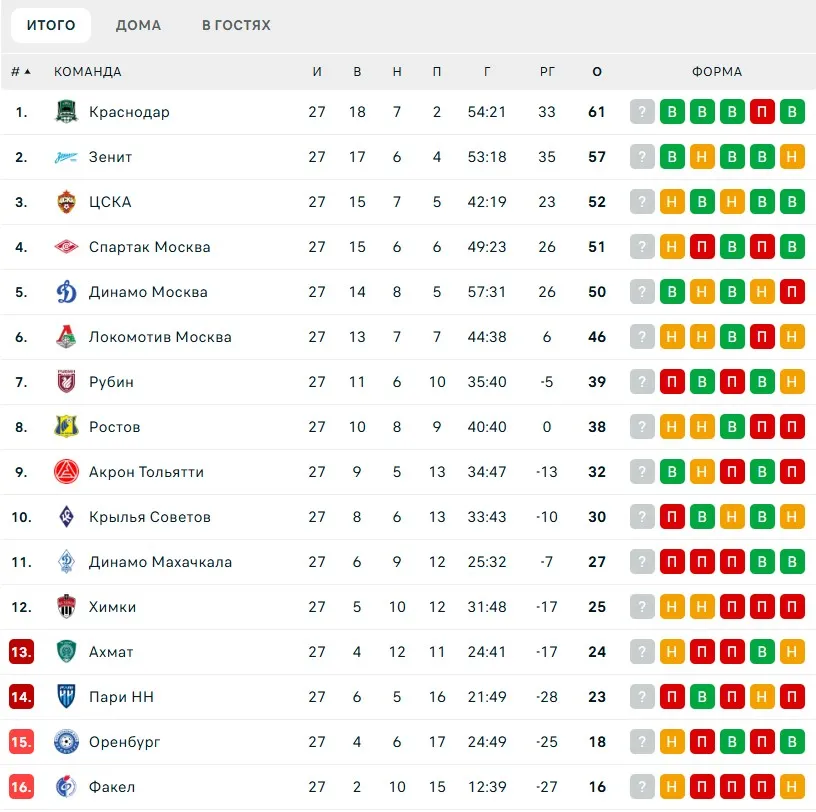Screen dimensions: 816x812
Task: Click the Акрон Тольятти red emblem
Action: click(66, 472)
